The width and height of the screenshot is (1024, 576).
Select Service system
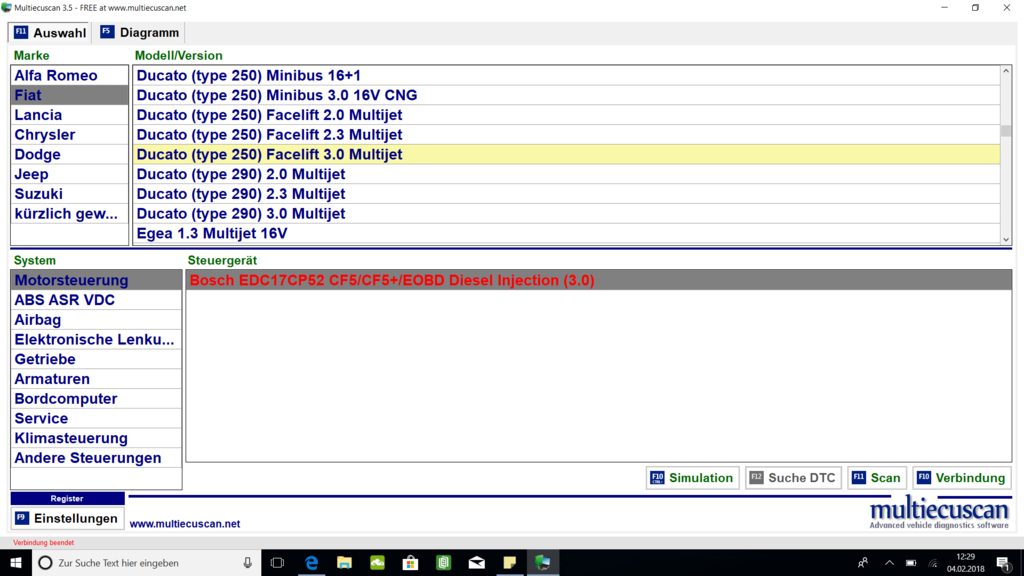pyautogui.click(x=96, y=419)
